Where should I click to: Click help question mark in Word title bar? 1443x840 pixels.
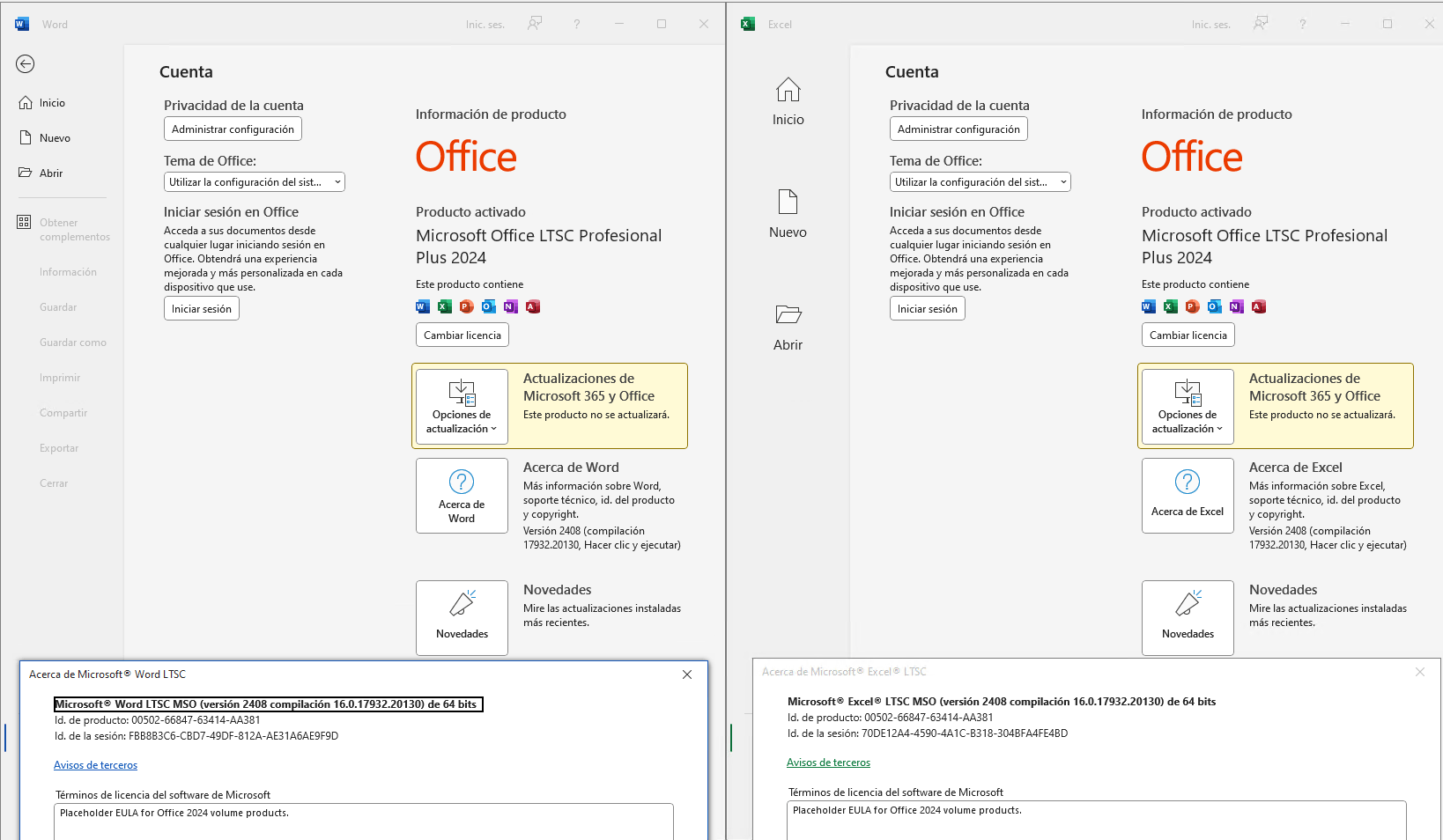[x=577, y=24]
